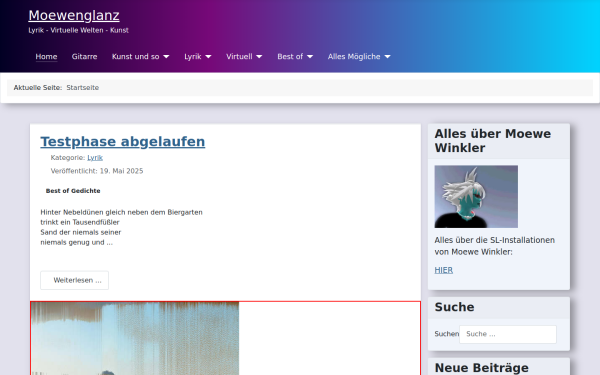Click the Neue Beiträge heading
600x375 pixels.
click(x=481, y=368)
